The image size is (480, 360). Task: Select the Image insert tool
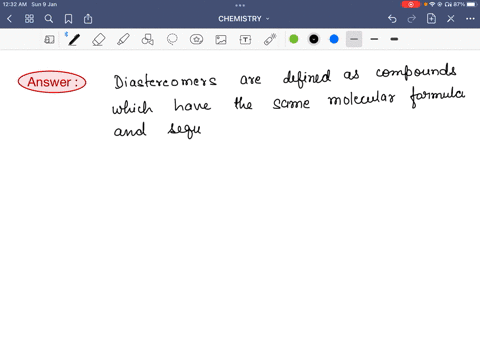point(221,39)
